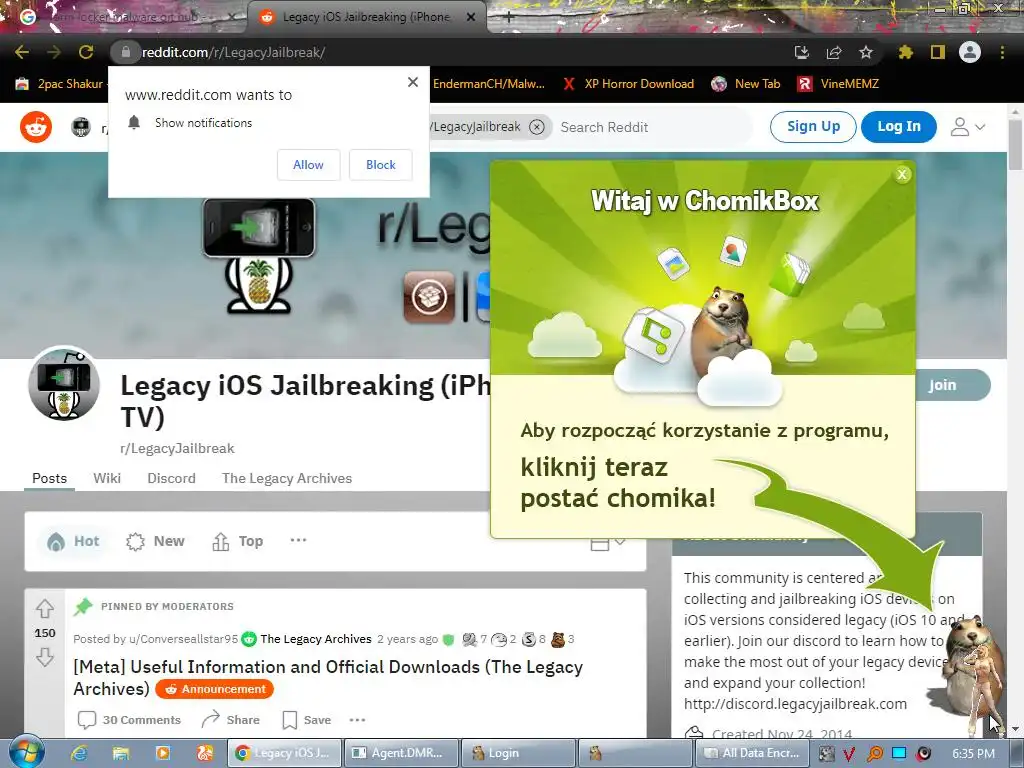Expand the Reddit user menu dropdown

967,127
